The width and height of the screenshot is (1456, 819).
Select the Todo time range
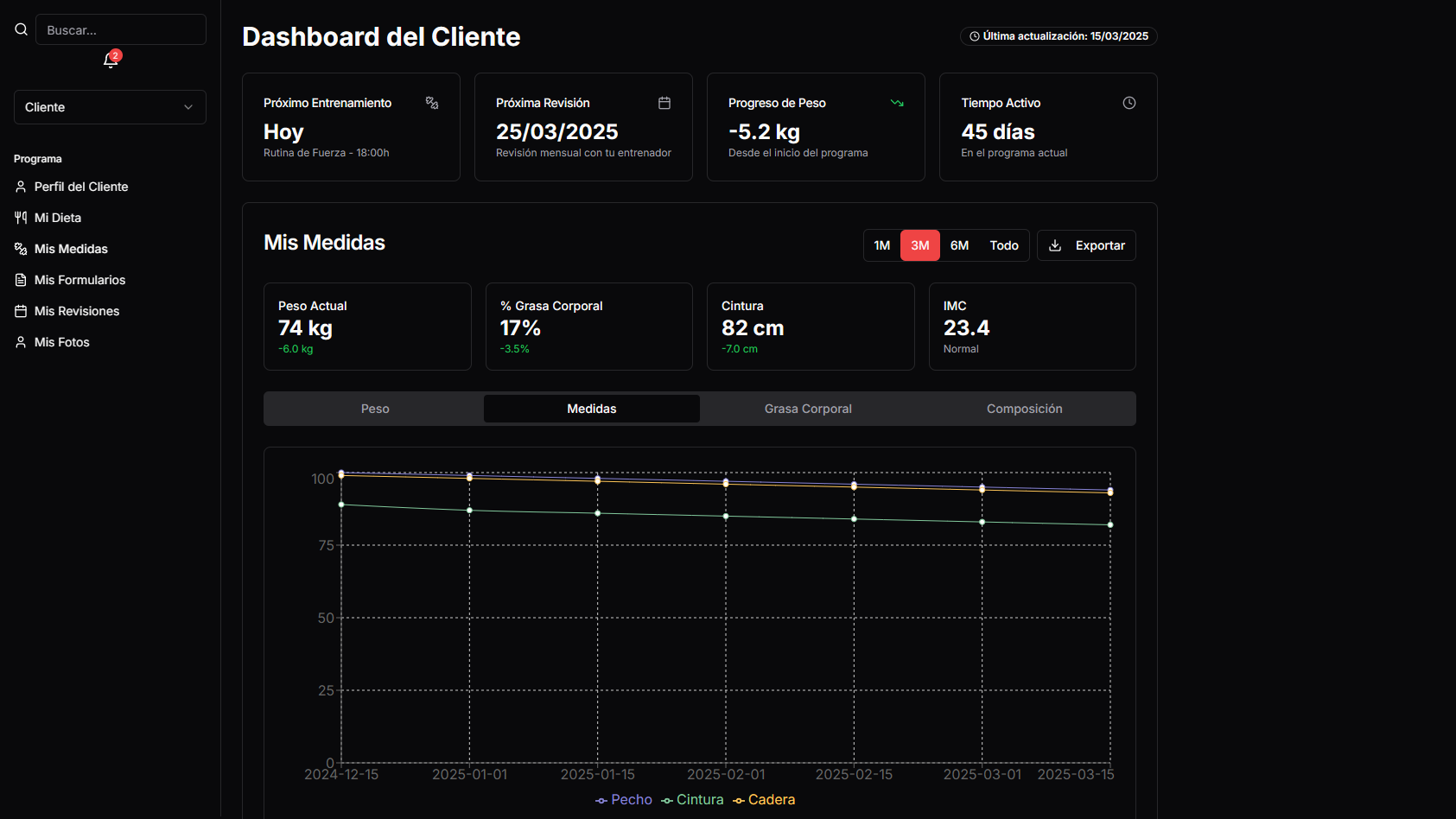(1003, 245)
